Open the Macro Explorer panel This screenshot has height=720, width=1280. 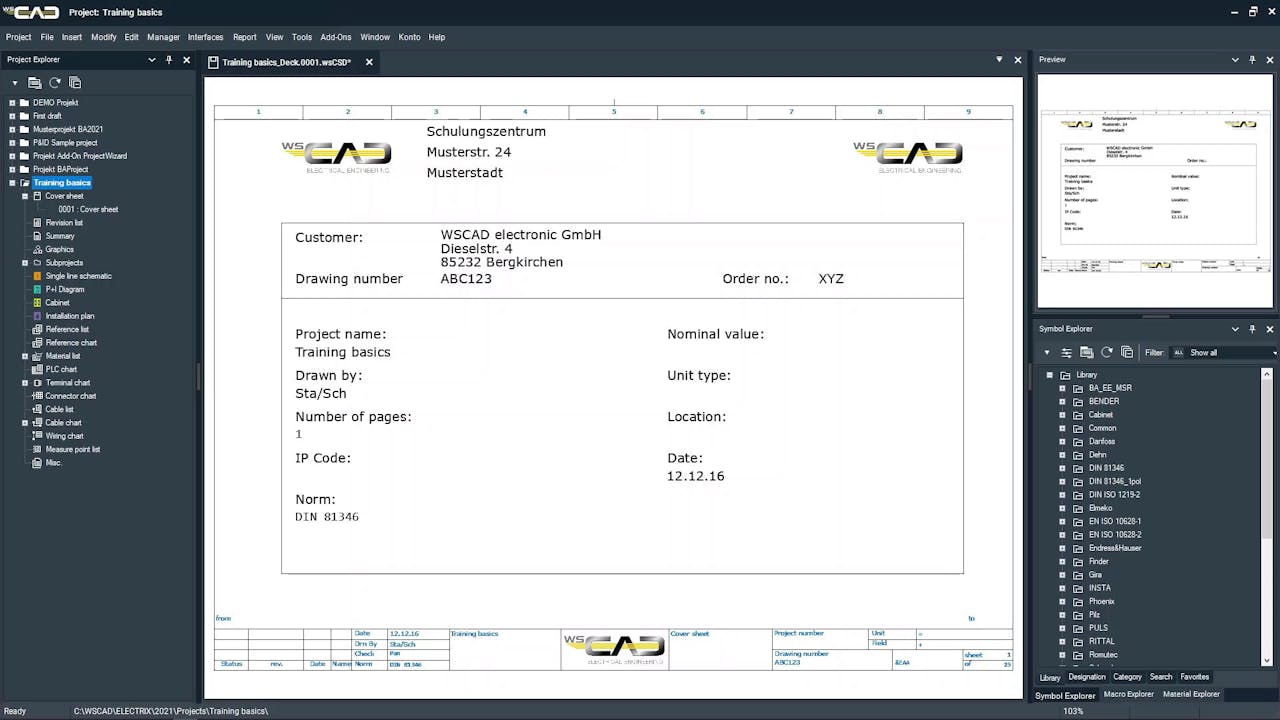tap(1128, 694)
